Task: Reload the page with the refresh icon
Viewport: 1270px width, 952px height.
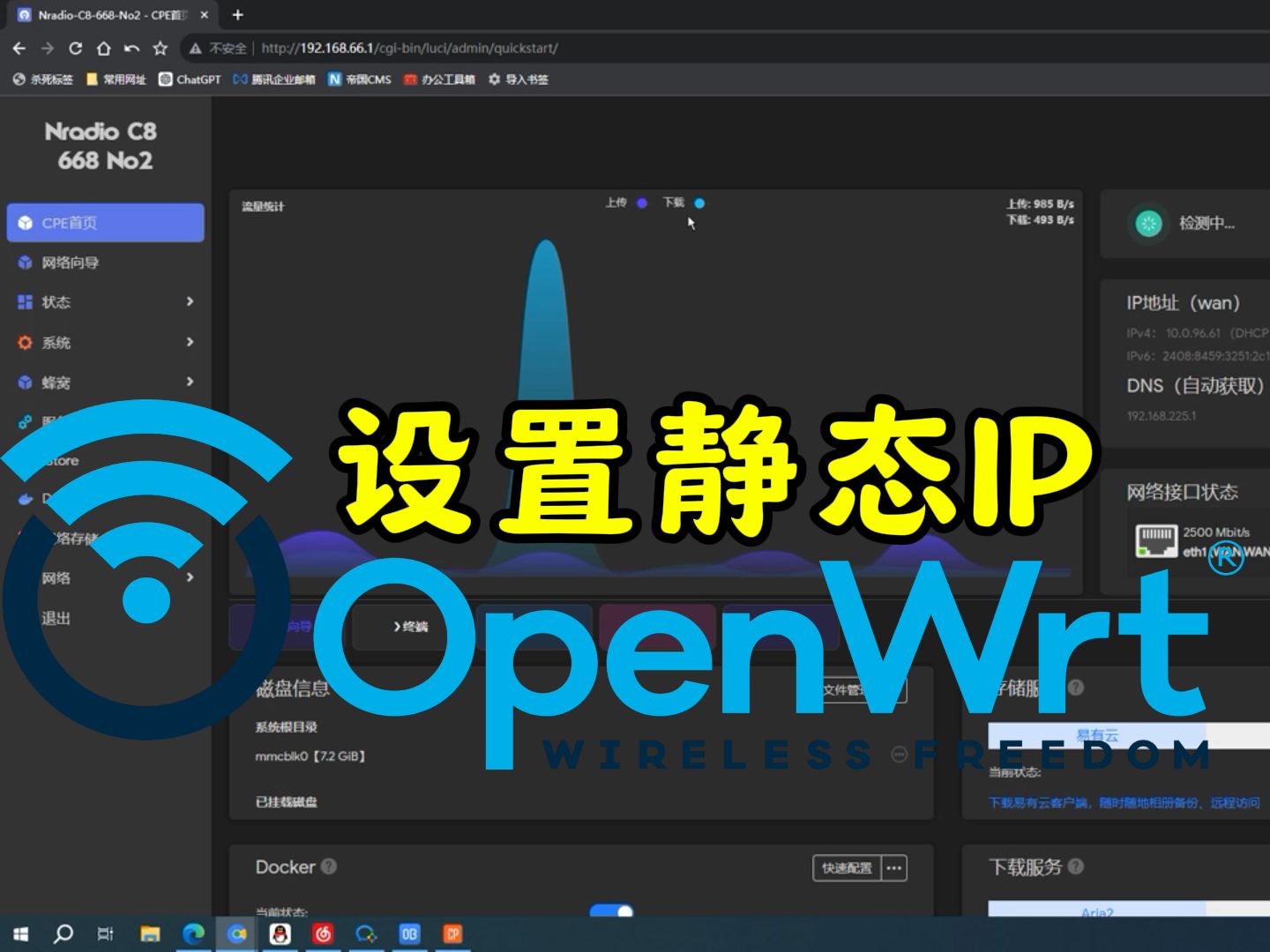Action: point(76,48)
